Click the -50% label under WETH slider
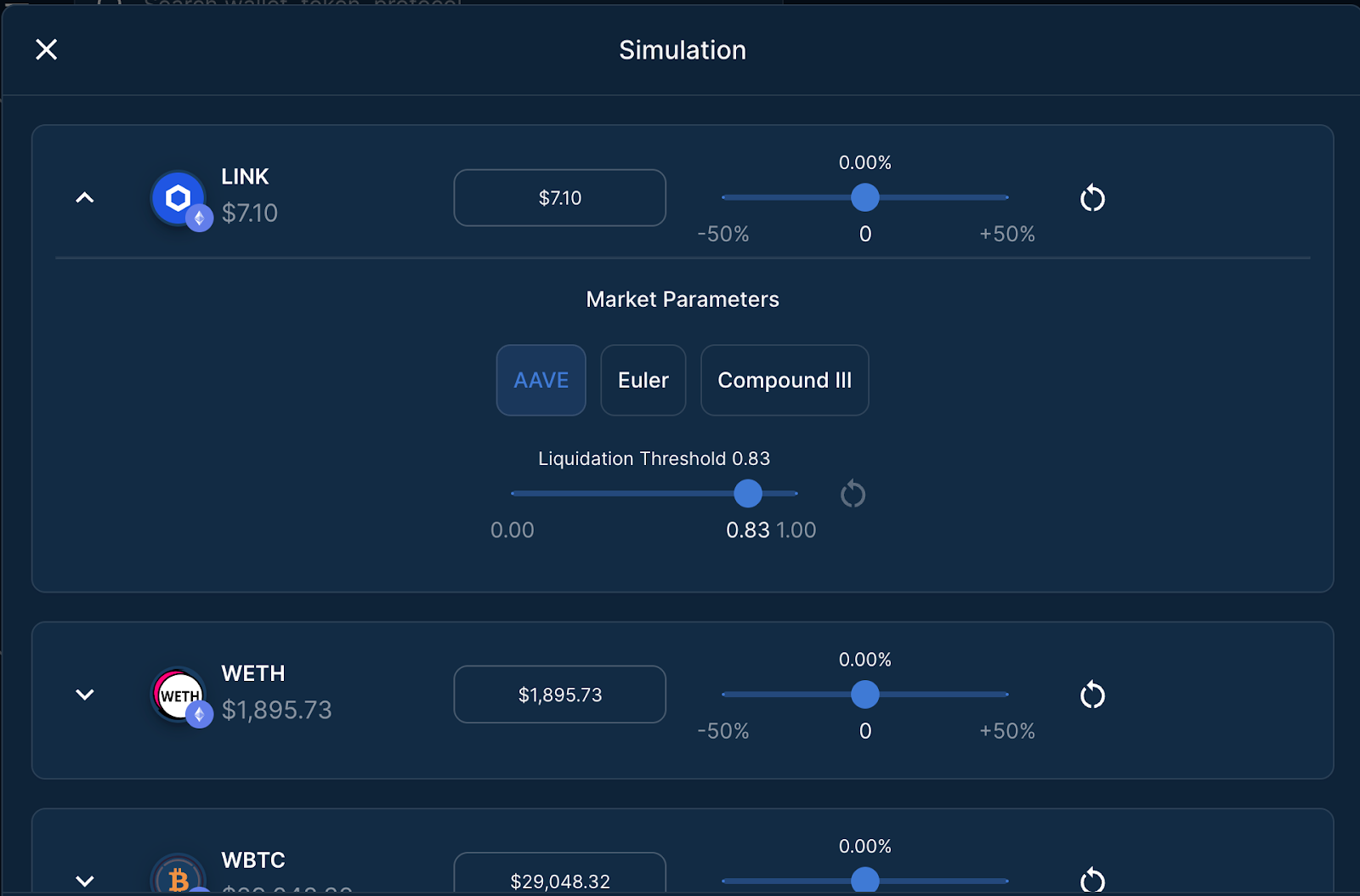Image resolution: width=1360 pixels, height=896 pixels. (723, 731)
